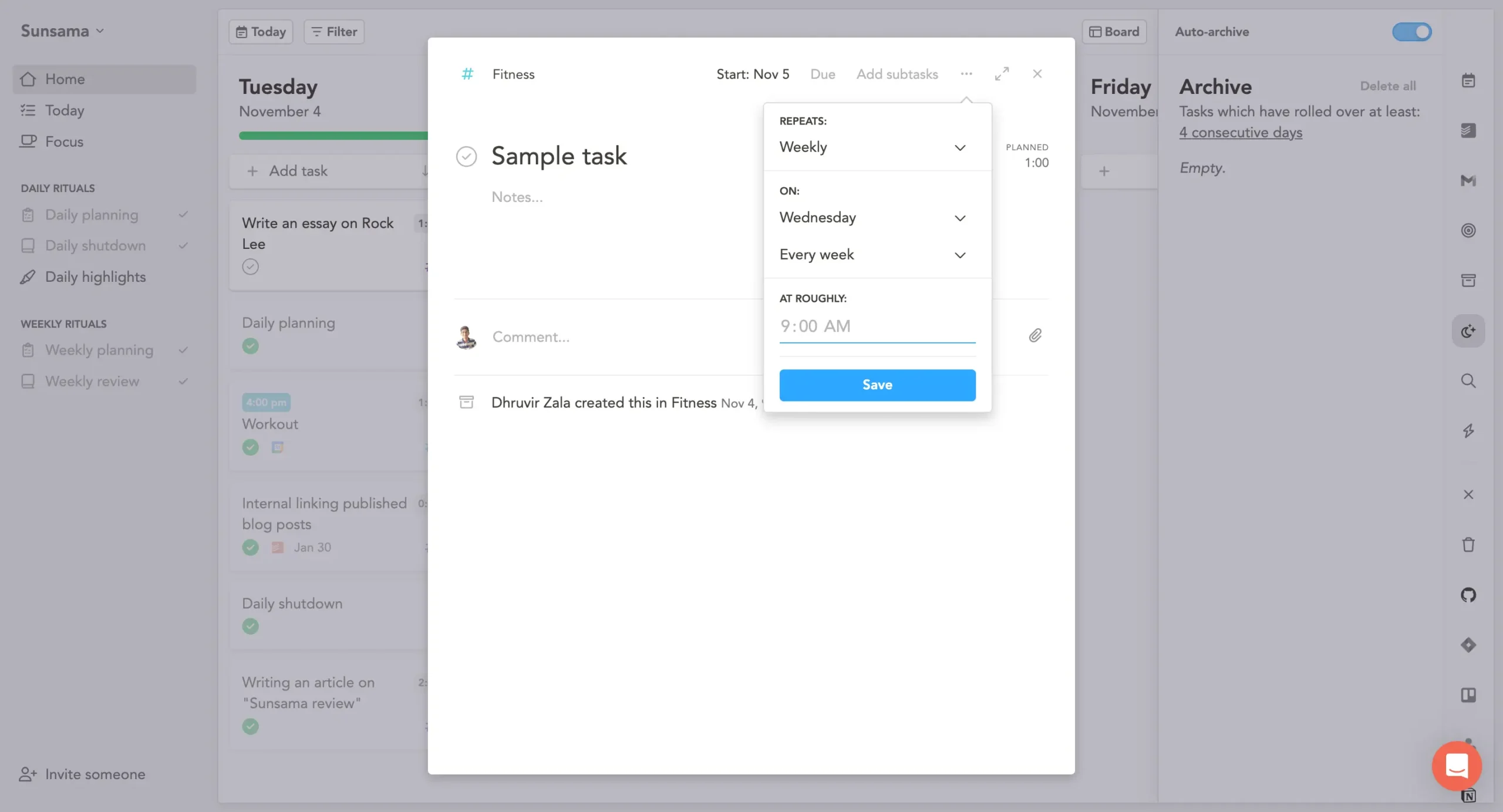The width and height of the screenshot is (1503, 812).
Task: Check off the Rock Lee essay task
Action: (250, 267)
